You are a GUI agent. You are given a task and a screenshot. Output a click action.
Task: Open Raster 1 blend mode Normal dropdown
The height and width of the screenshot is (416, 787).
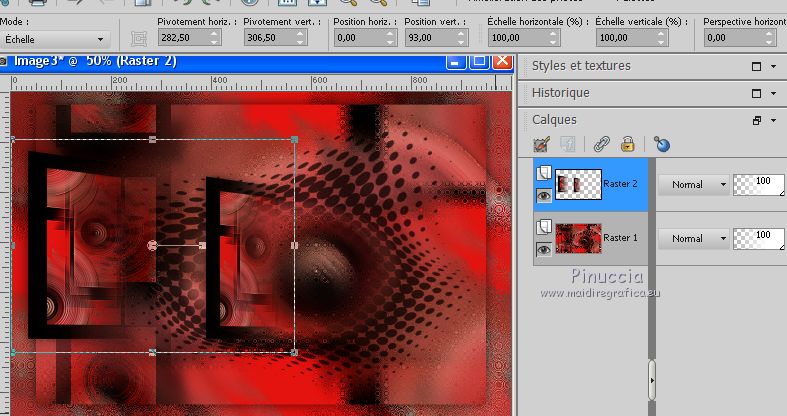(693, 239)
